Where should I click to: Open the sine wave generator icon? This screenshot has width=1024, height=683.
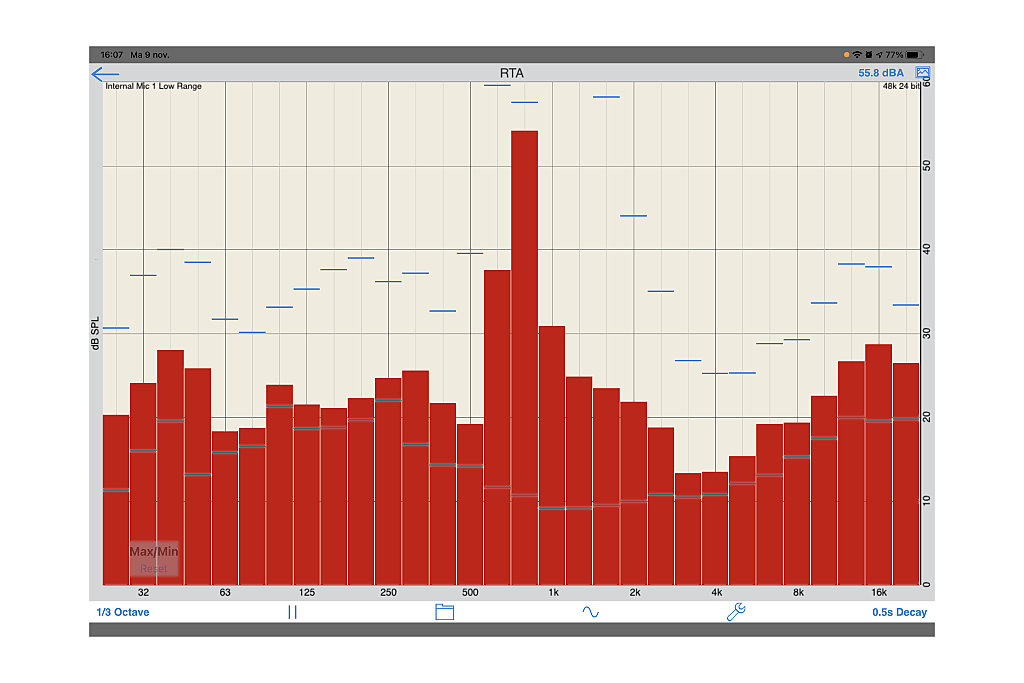590,612
